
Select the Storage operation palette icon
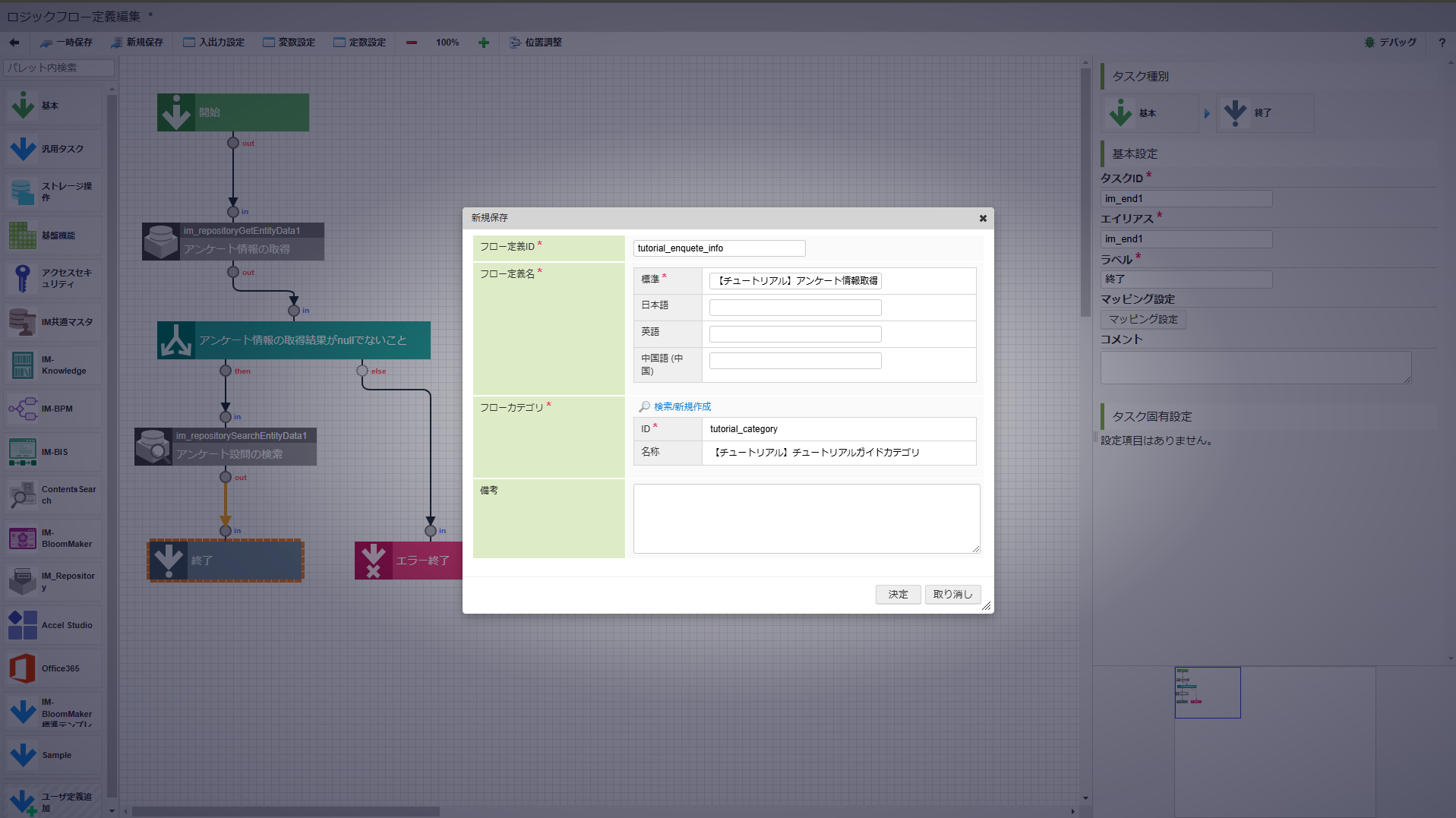22,192
